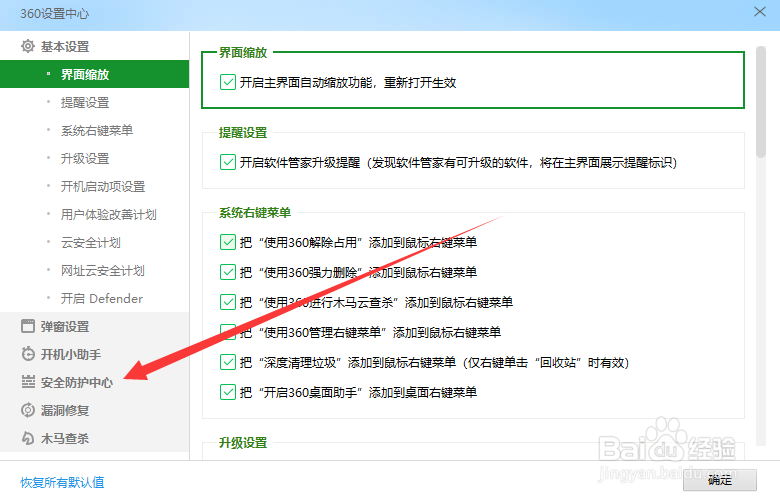Click the 界面缩放 group heading in content
780x500 pixels.
tap(243, 52)
